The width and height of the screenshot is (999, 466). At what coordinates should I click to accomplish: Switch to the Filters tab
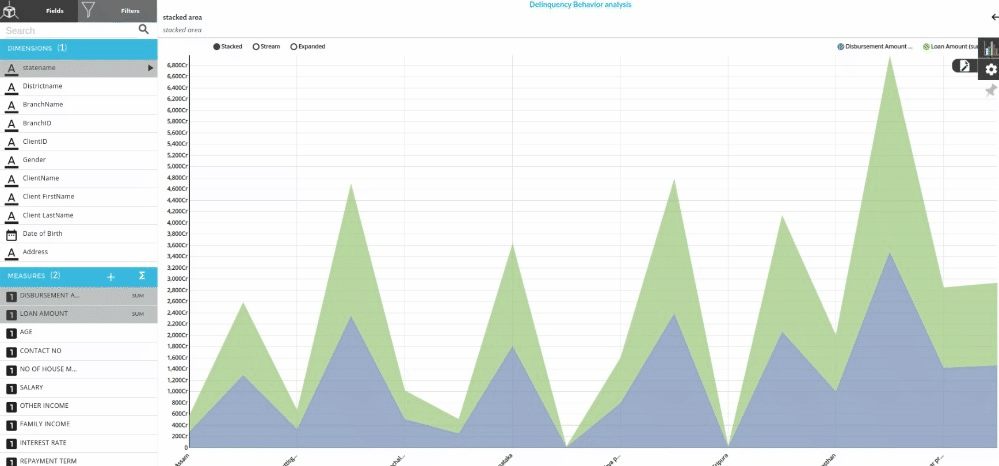130,11
